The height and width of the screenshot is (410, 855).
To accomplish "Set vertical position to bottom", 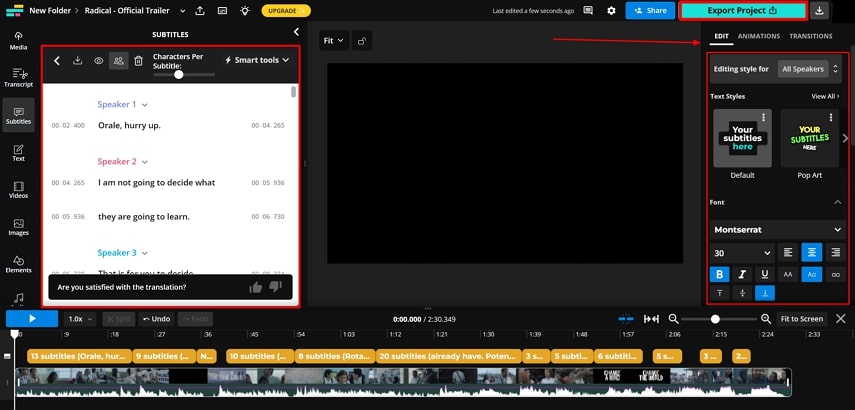I will tap(765, 293).
